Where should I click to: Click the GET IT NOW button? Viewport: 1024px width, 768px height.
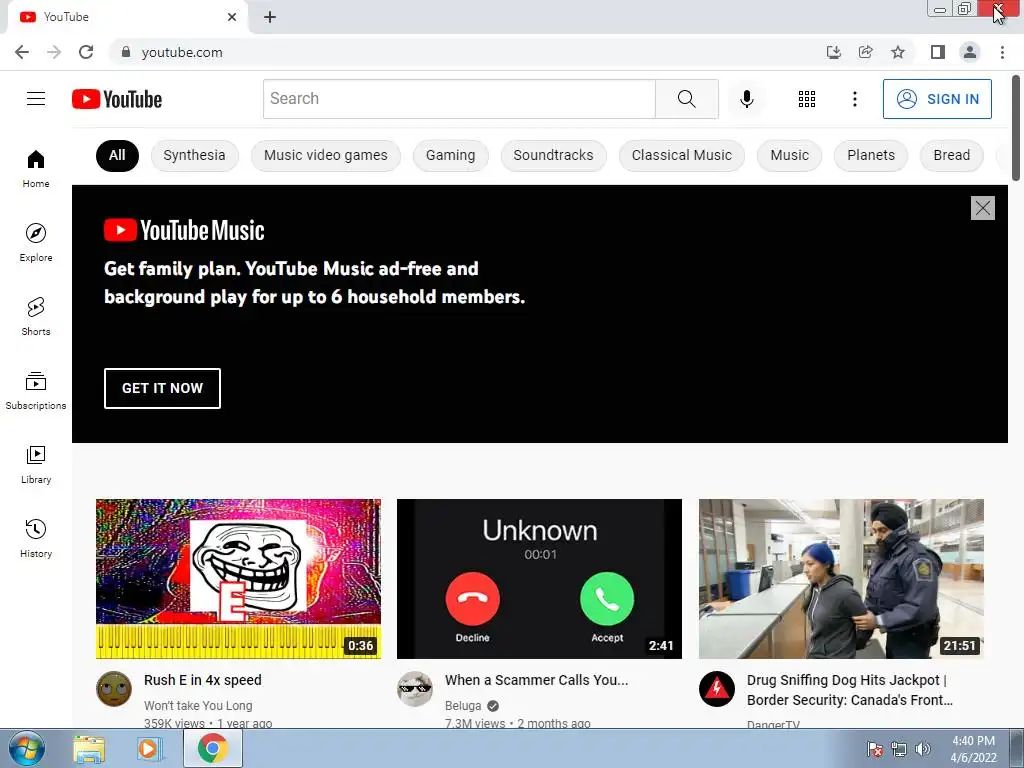click(162, 388)
